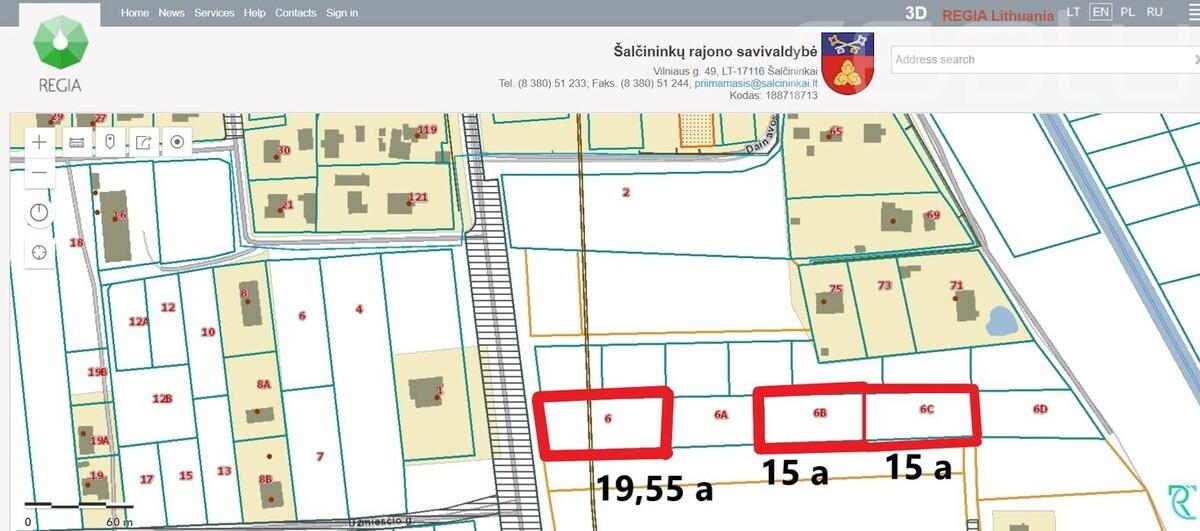Click the priimamasis@salcininkai.lt email link
The image size is (1200, 531).
tap(756, 84)
